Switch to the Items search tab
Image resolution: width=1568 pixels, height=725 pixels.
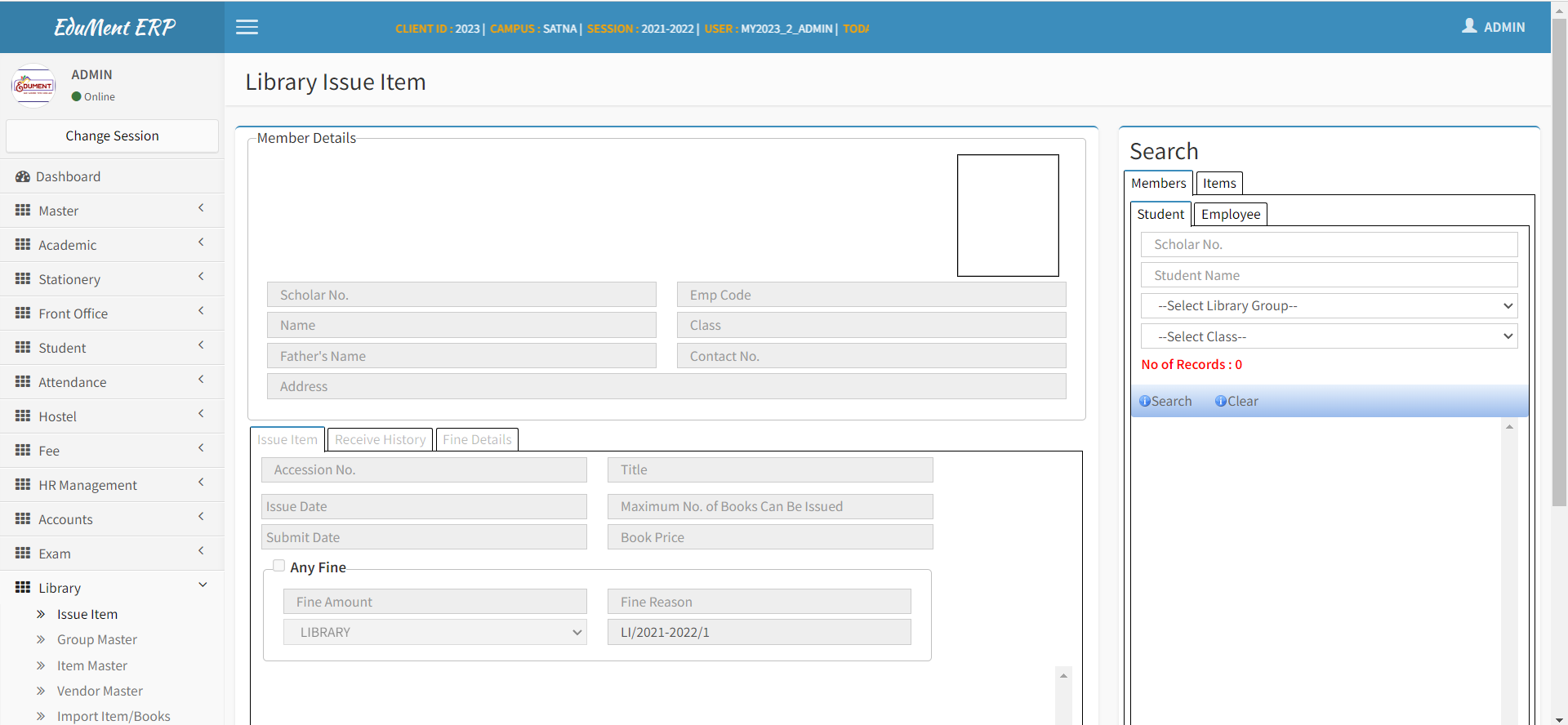pos(1218,183)
